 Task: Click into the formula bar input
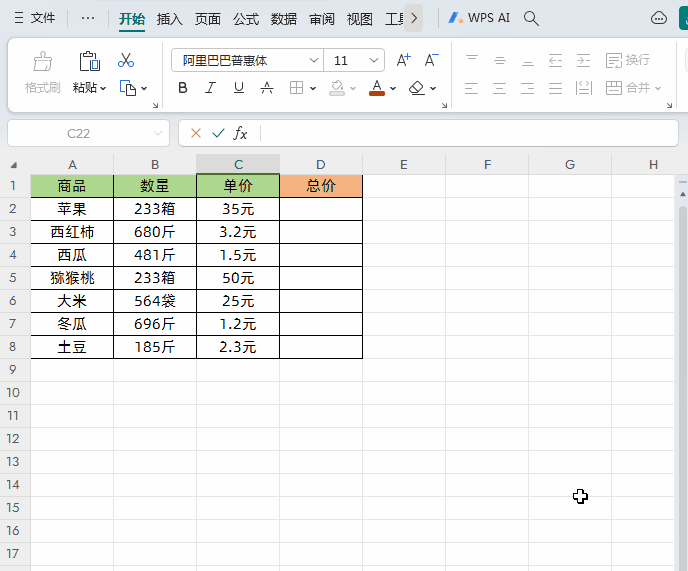tap(469, 133)
